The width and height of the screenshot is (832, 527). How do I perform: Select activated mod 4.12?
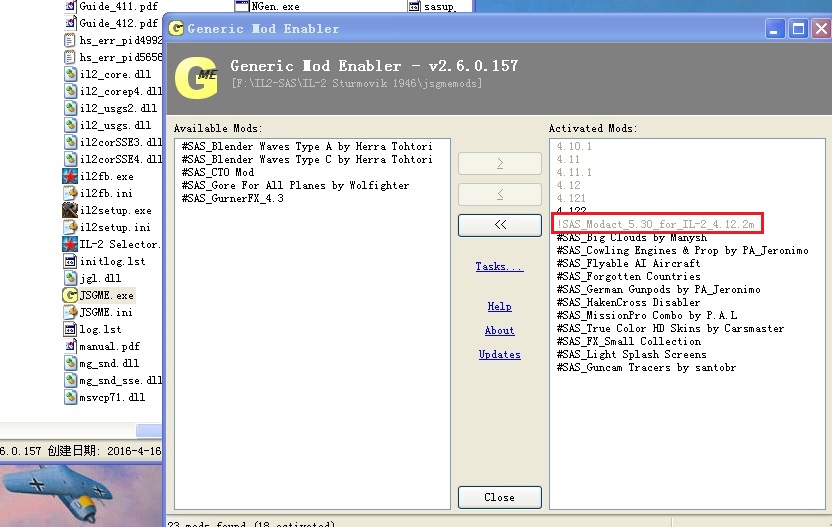[568, 185]
